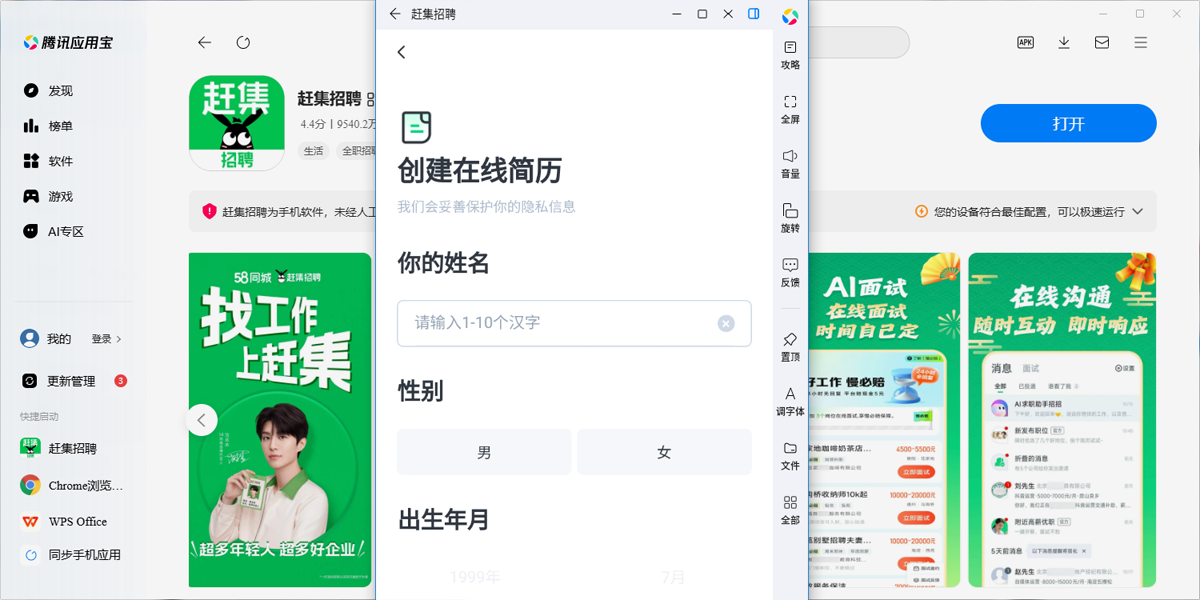Screen dimensions: 1200x600
Task: Select 女 as gender
Action: [664, 452]
